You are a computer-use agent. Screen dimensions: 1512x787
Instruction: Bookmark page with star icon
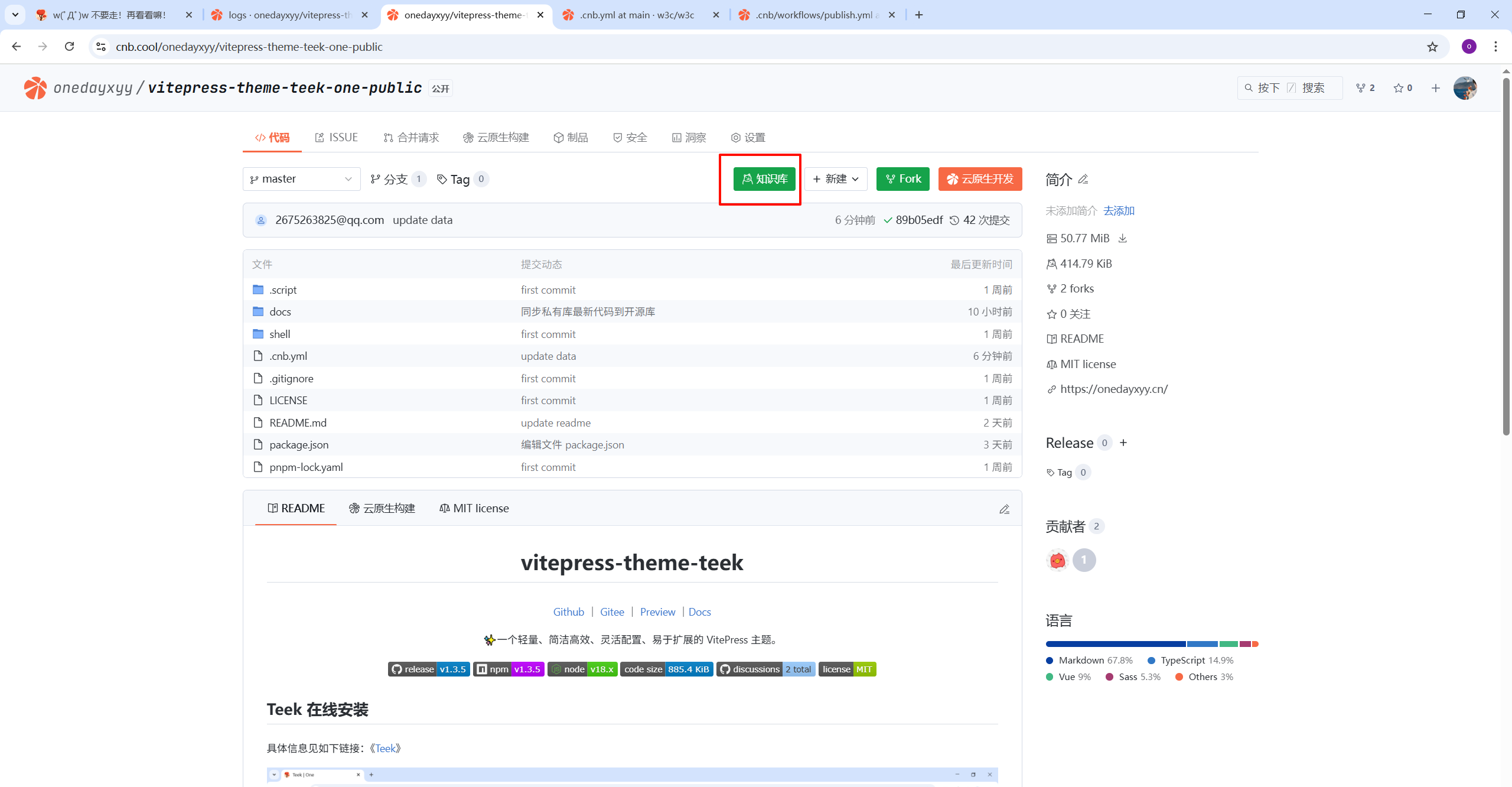(x=1432, y=47)
